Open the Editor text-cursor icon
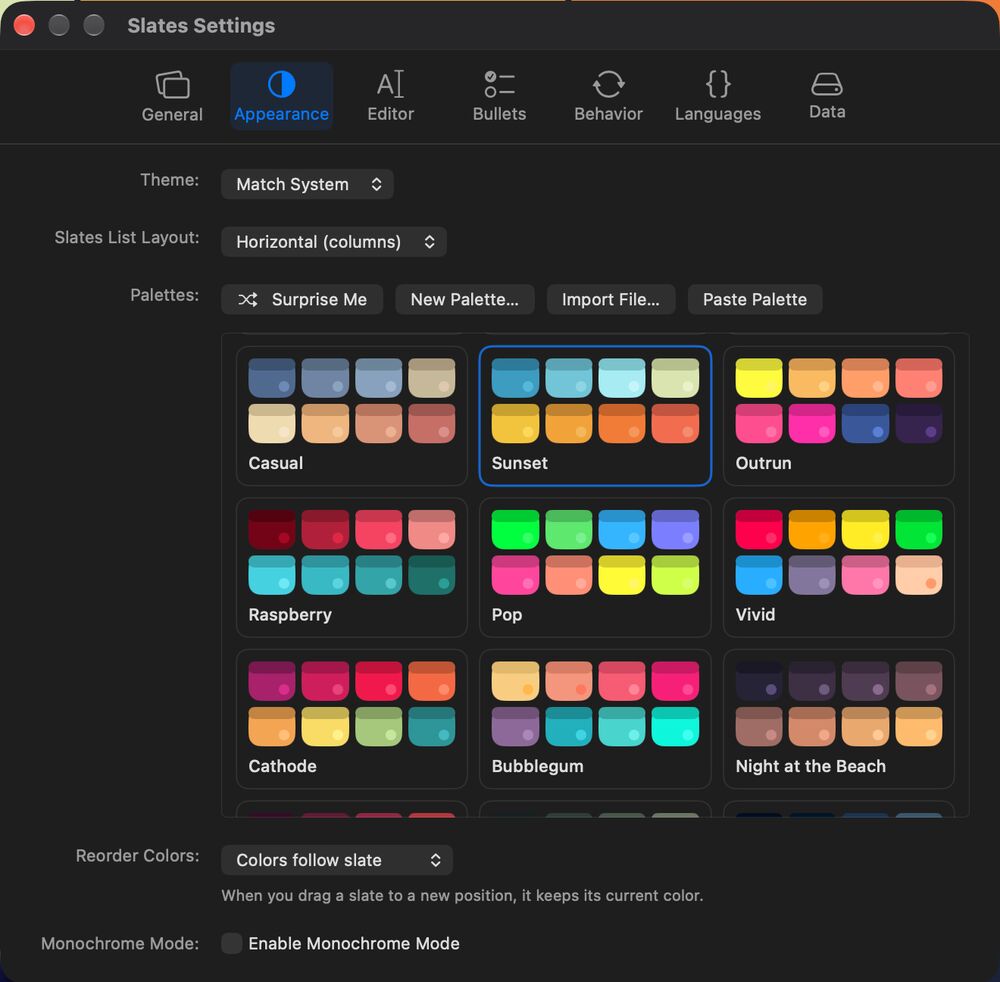Screen dimensions: 1000x982 pos(390,84)
